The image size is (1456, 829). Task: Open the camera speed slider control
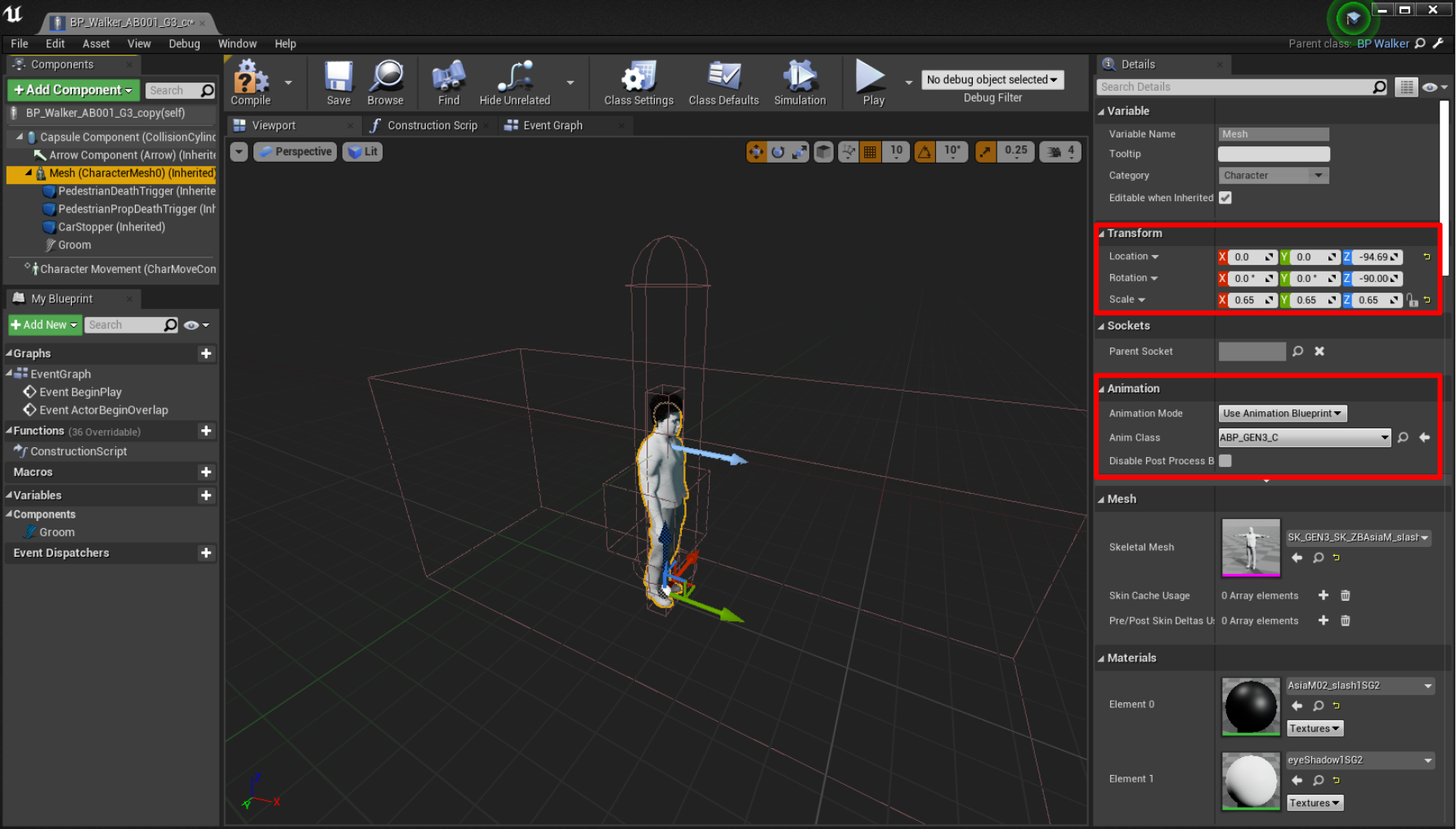pos(1060,151)
